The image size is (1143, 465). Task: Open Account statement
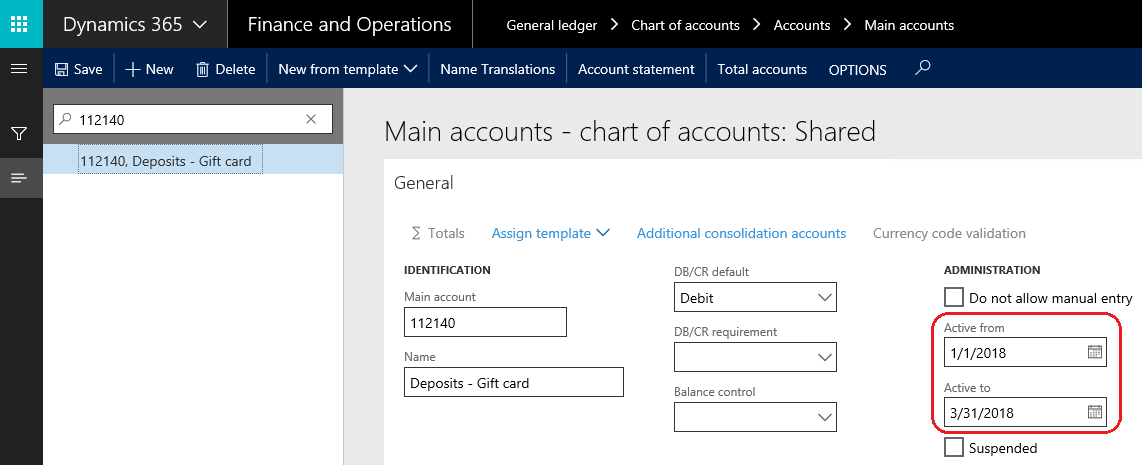pos(636,69)
